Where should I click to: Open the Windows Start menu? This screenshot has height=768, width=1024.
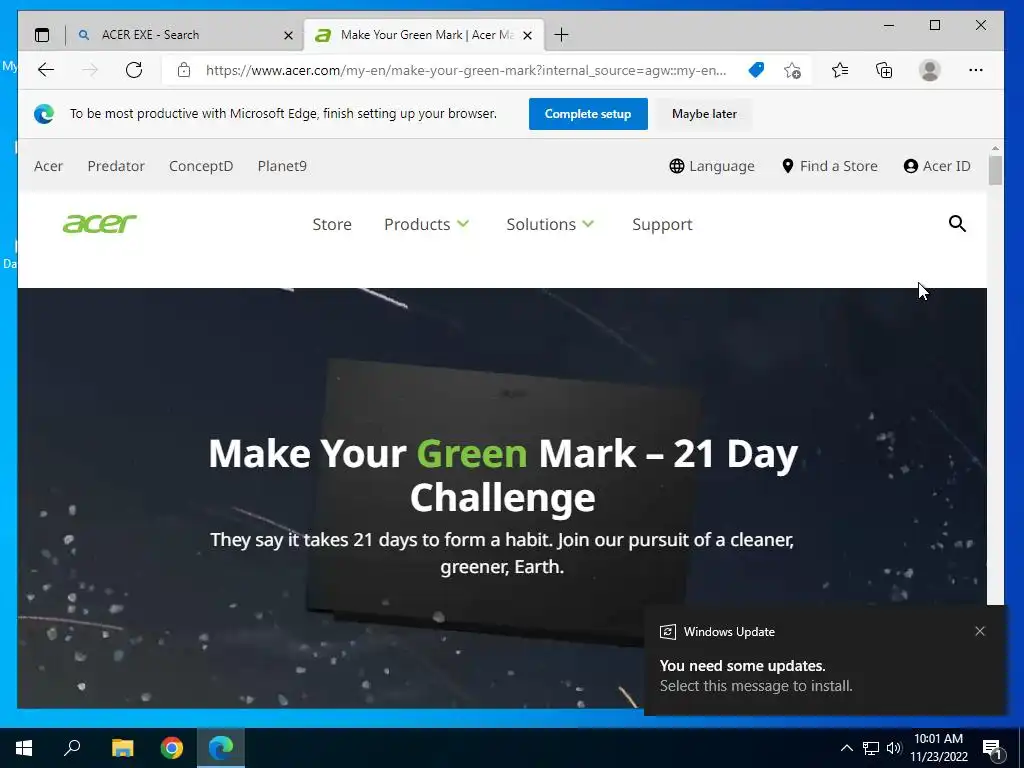point(24,748)
